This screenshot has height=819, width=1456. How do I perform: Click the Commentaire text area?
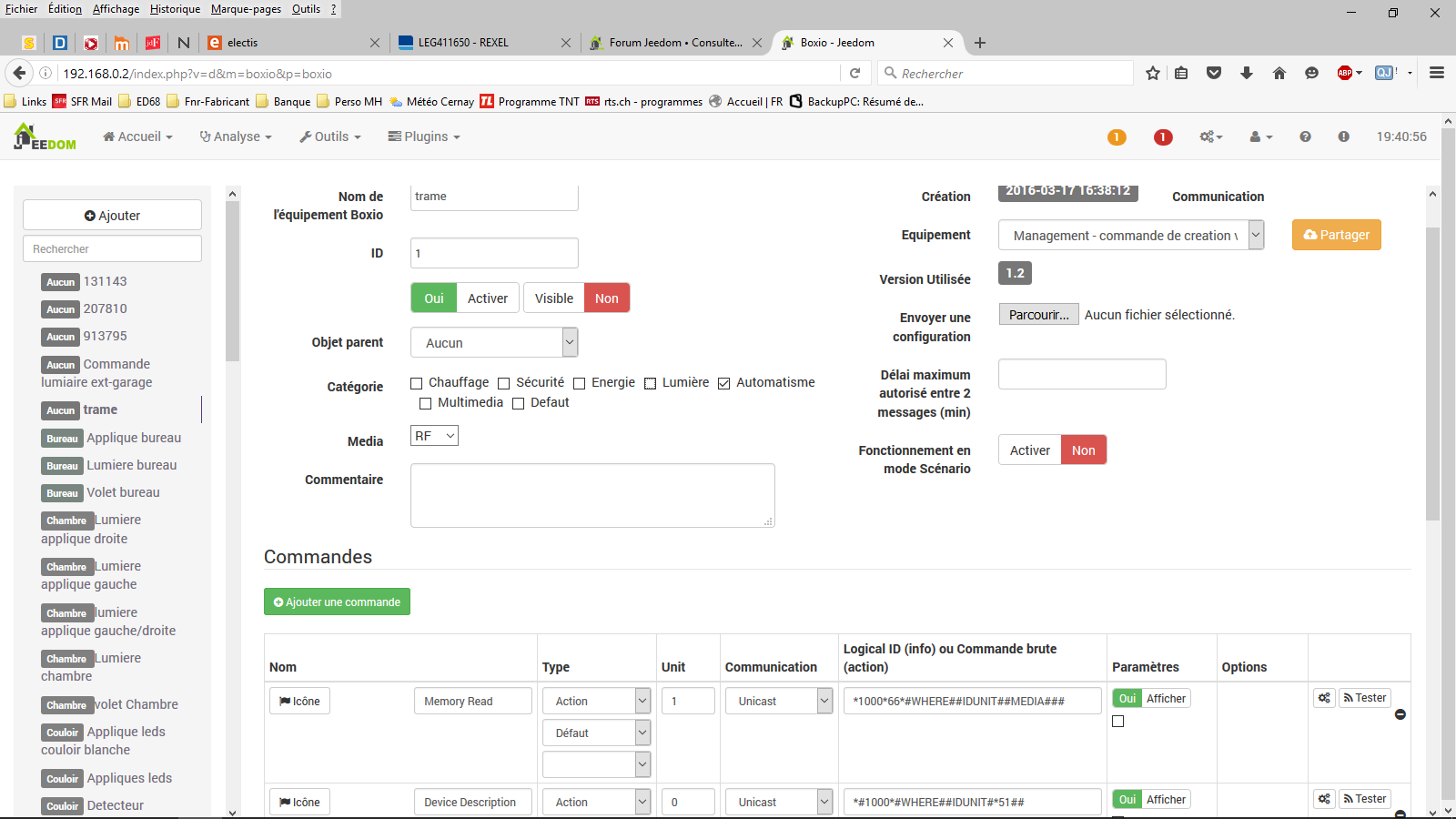coord(592,495)
